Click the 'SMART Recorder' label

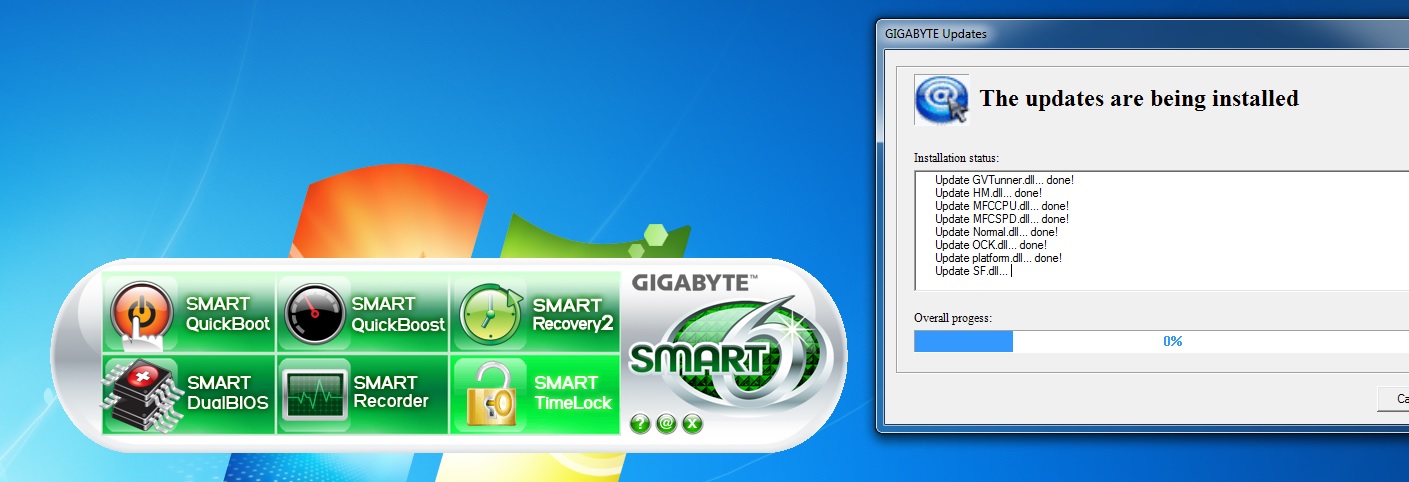click(391, 392)
